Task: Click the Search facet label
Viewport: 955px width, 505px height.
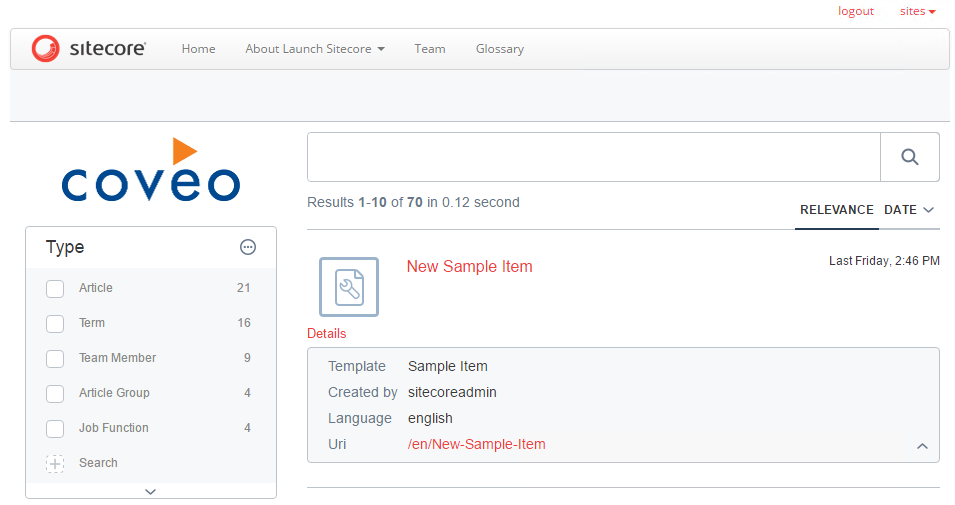Action: coord(98,462)
